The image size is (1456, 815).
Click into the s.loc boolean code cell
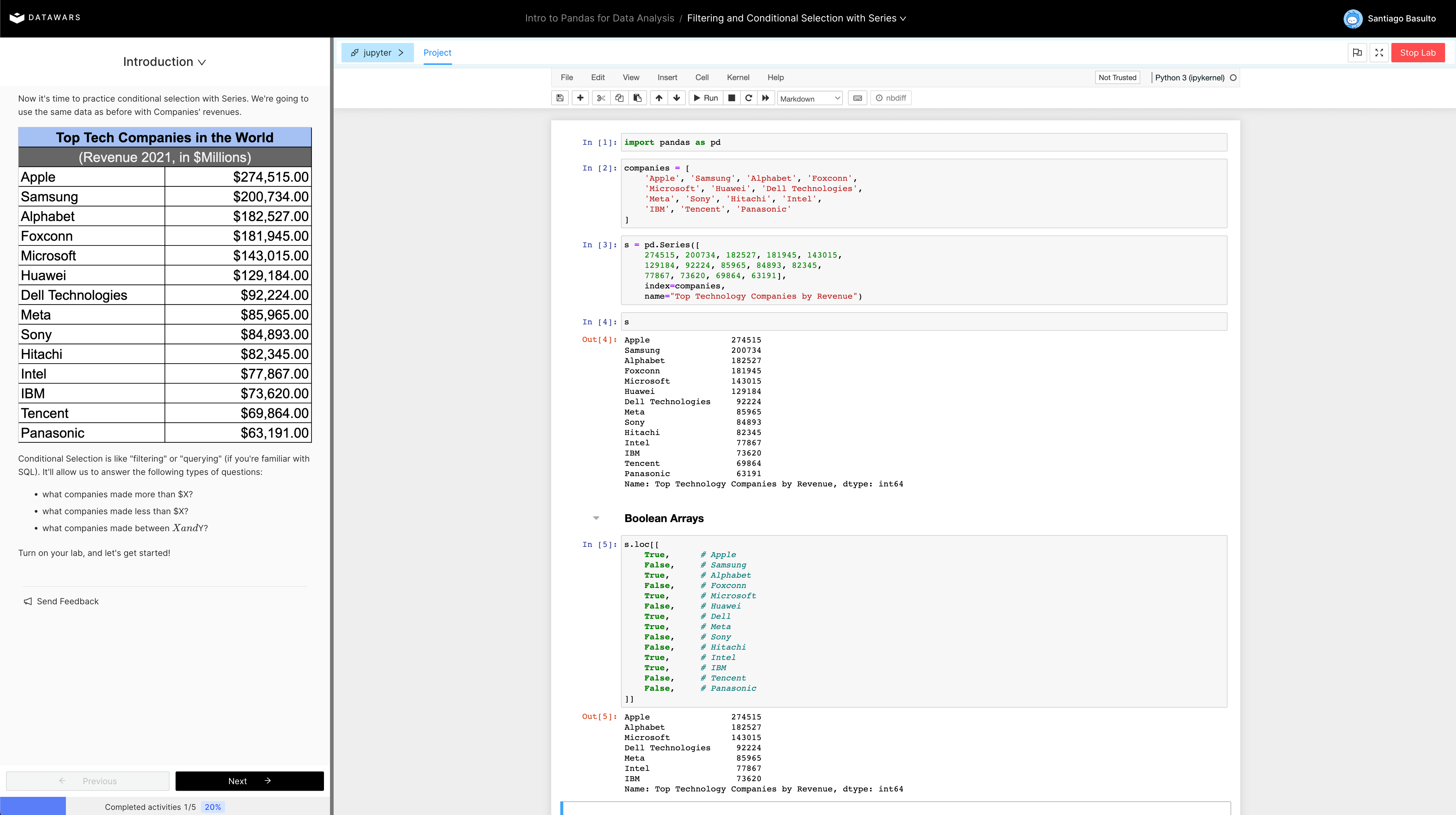[x=924, y=621]
